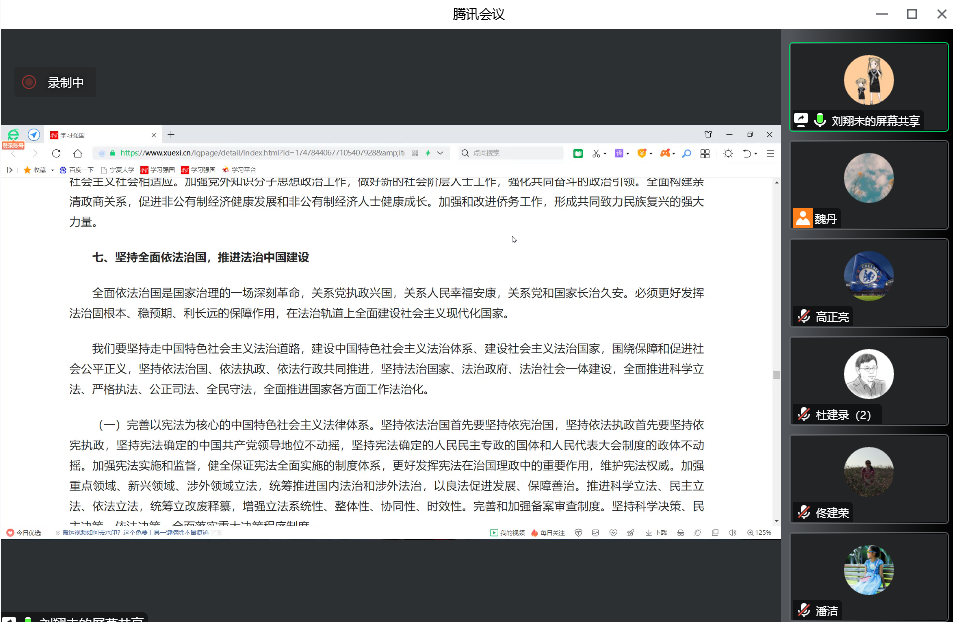Screen dimensions: 953x622
Task: Select 高正亮 participant avatar
Action: coord(869,276)
